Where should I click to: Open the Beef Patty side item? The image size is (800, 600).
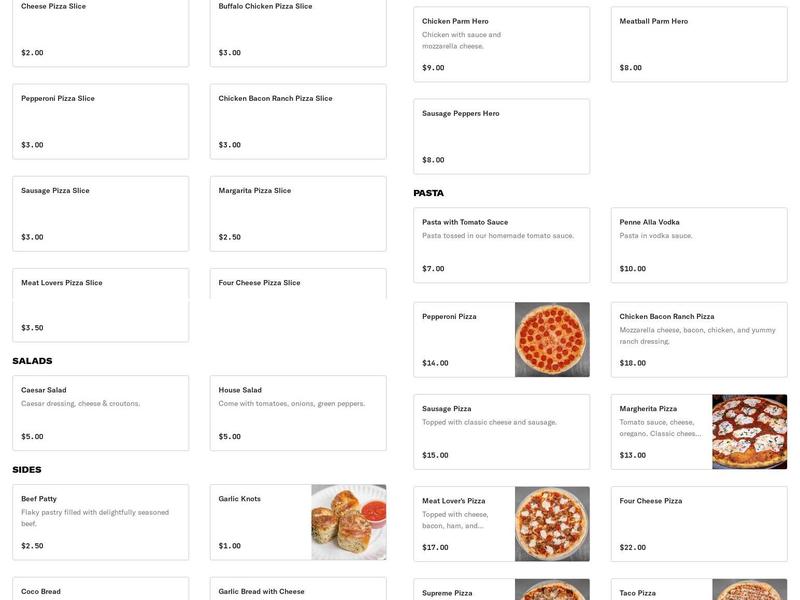pos(100,521)
